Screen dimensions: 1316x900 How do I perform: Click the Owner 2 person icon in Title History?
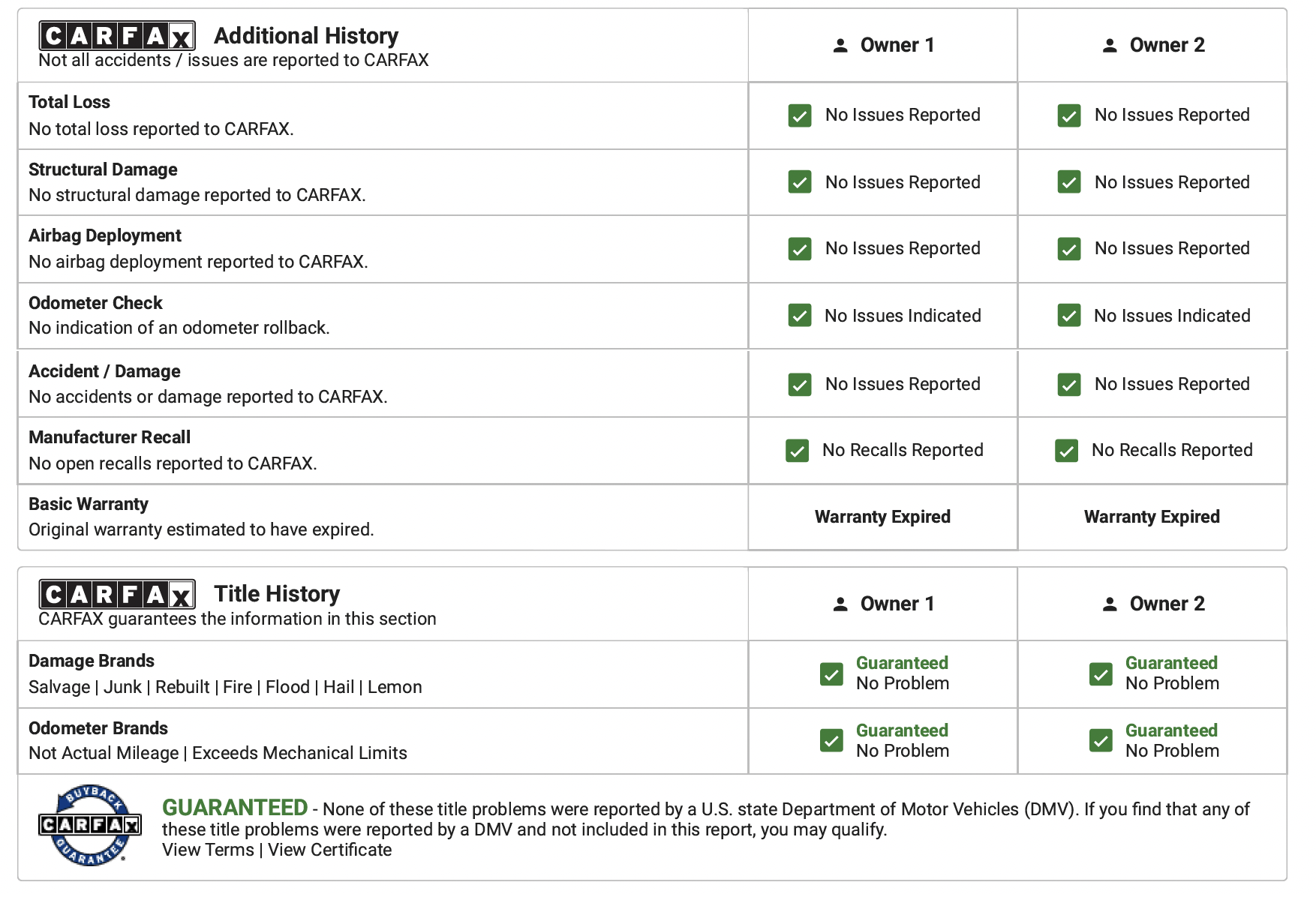pyautogui.click(x=1110, y=604)
